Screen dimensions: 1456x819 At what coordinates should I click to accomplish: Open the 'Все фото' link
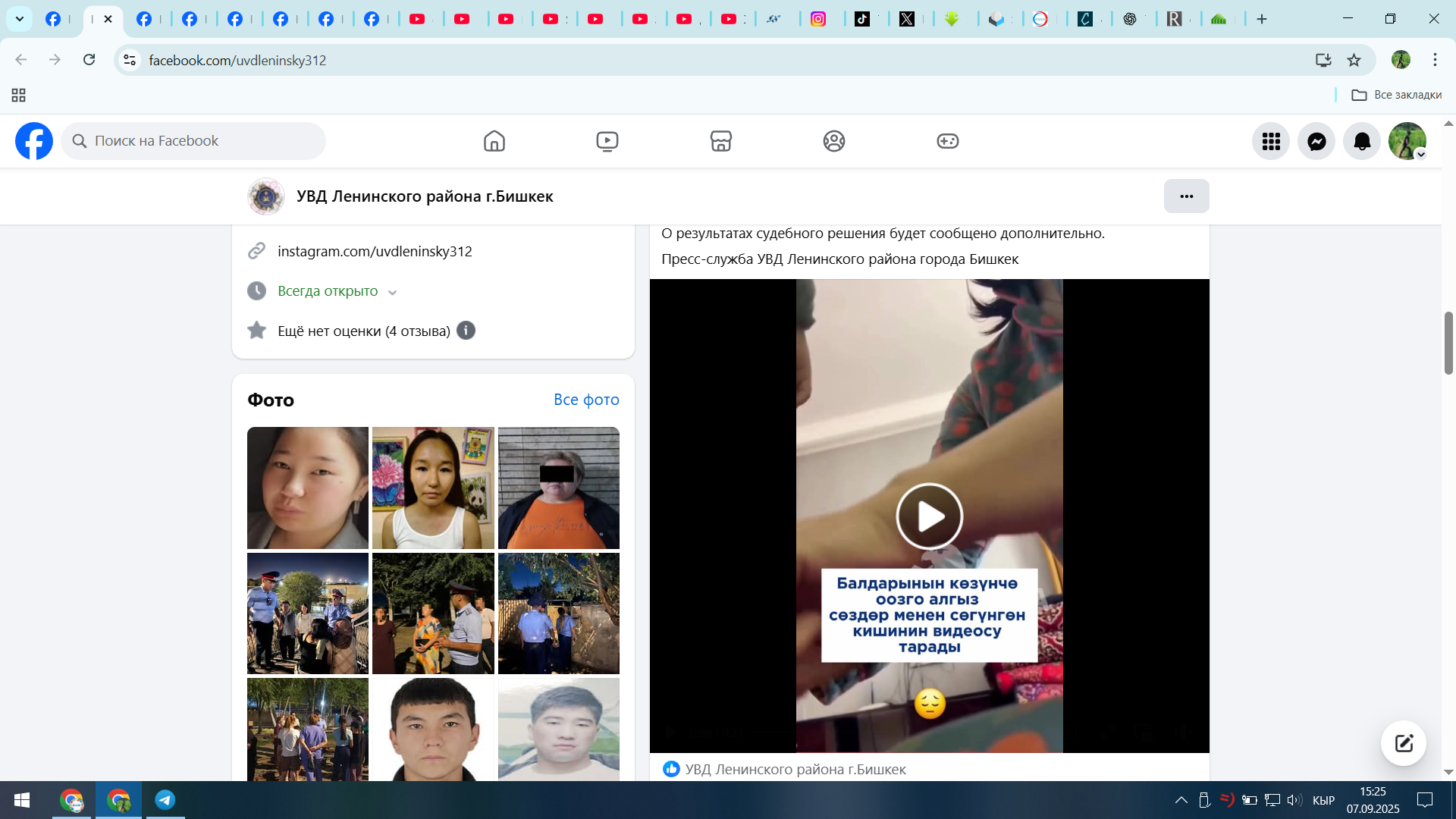pos(585,400)
